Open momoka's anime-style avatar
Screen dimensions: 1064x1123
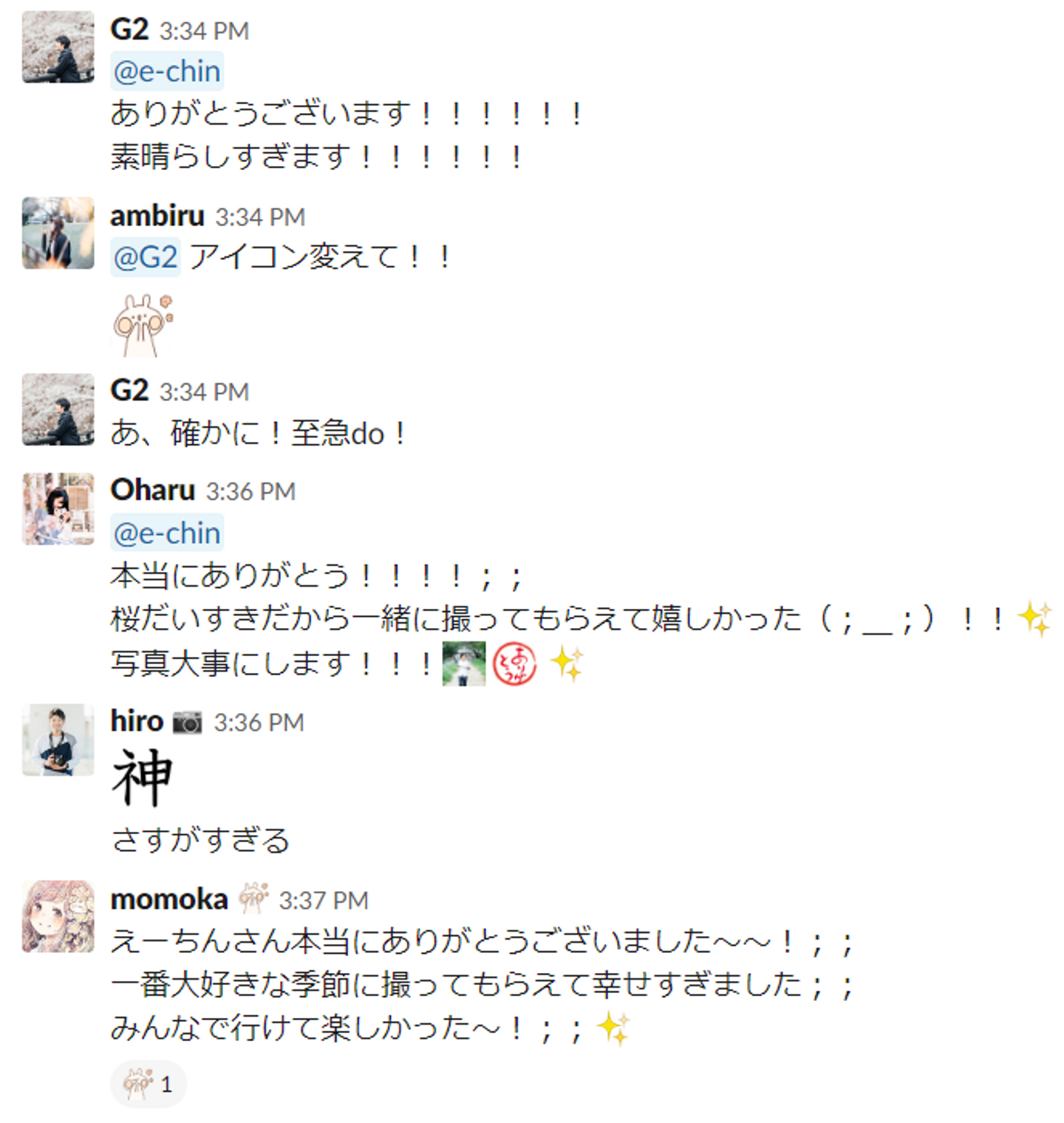(58, 916)
